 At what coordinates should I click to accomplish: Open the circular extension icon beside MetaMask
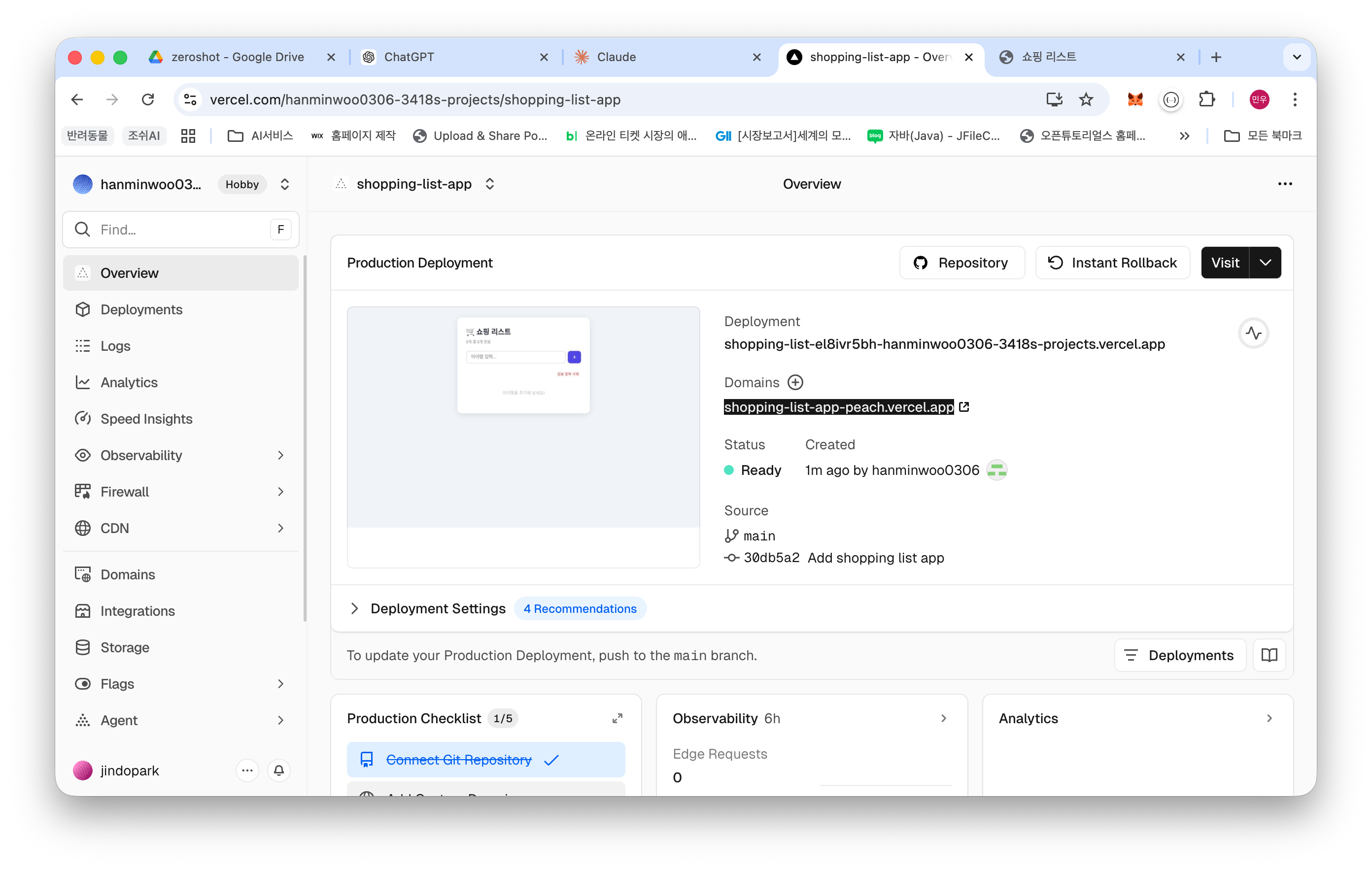coord(1171,100)
